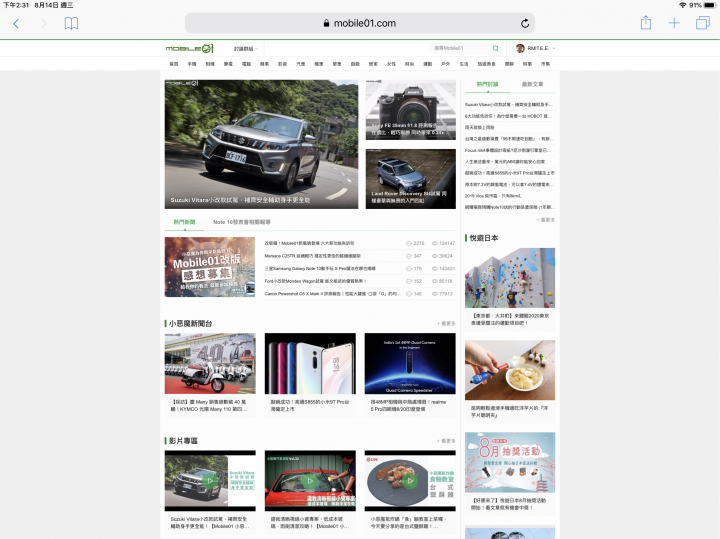Show all tabs overview icon
The width and height of the screenshot is (720, 539).
point(703,23)
